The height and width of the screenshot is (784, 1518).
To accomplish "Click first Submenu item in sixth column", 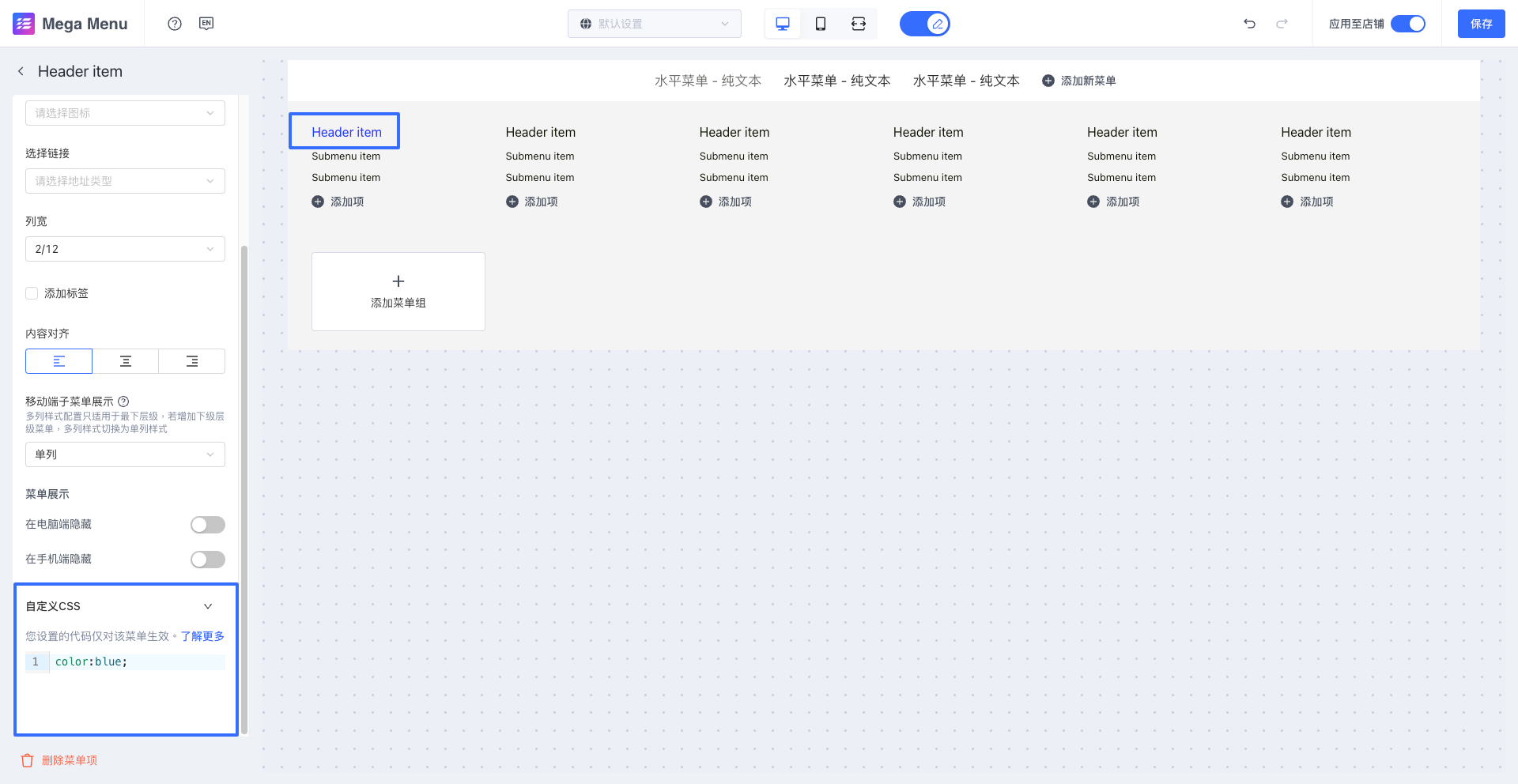I will [1316, 156].
